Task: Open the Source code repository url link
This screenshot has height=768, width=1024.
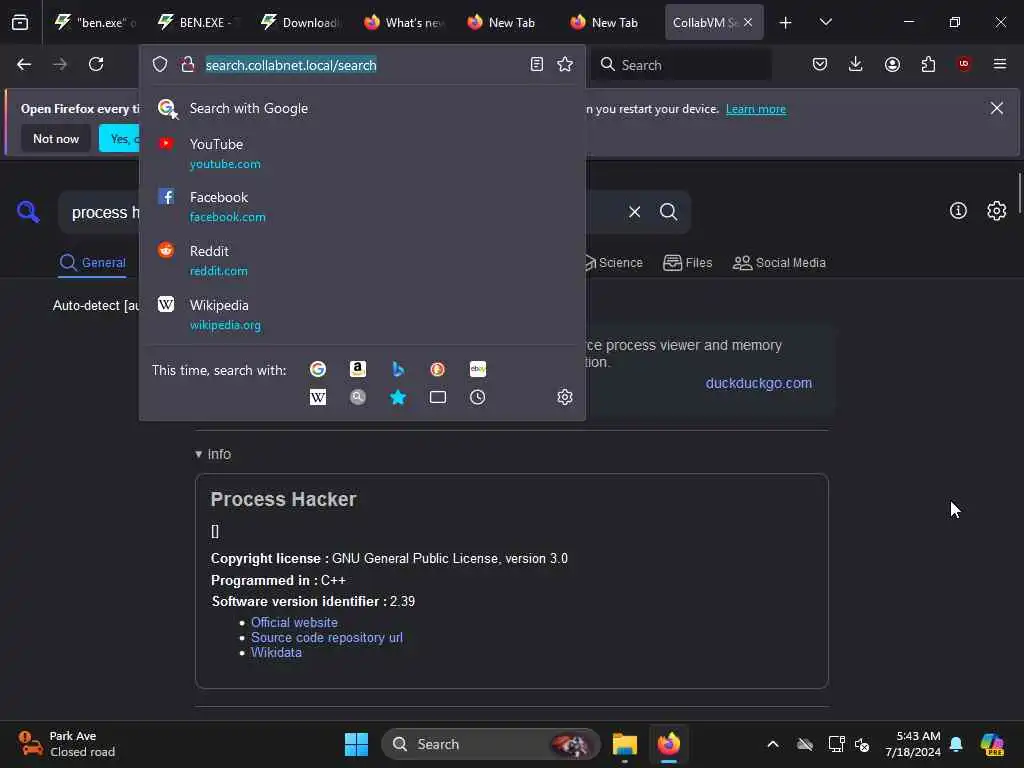Action: [x=327, y=637]
